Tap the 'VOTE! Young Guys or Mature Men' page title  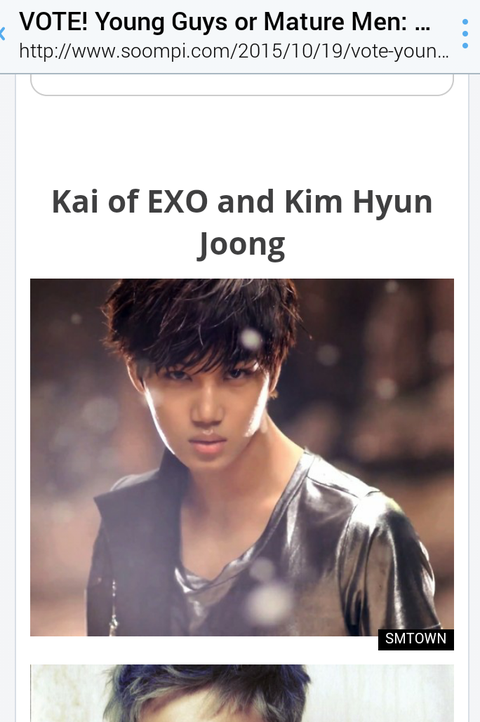pyautogui.click(x=225, y=22)
